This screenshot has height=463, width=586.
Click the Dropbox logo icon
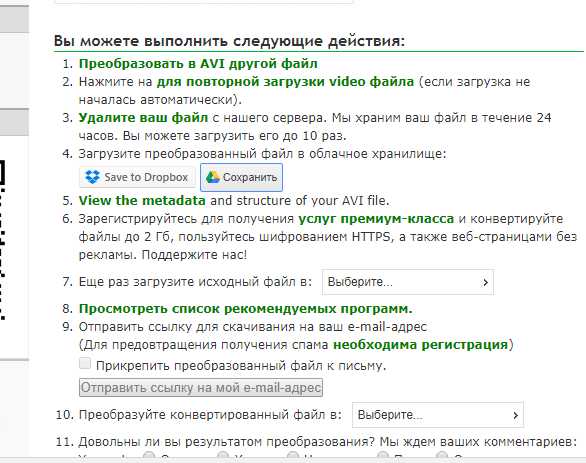92,177
